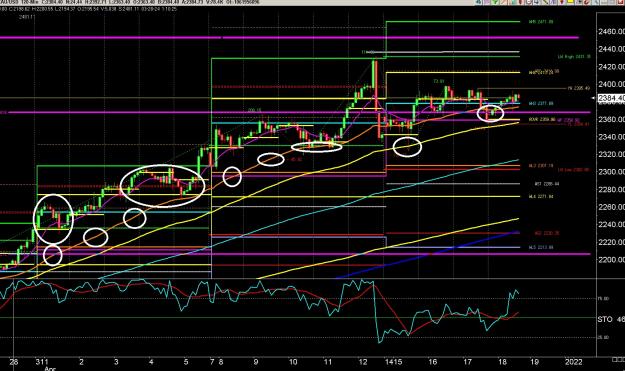Click the 2400.00 price axis label
Image resolution: width=625 pixels, height=371 pixels.
point(611,84)
